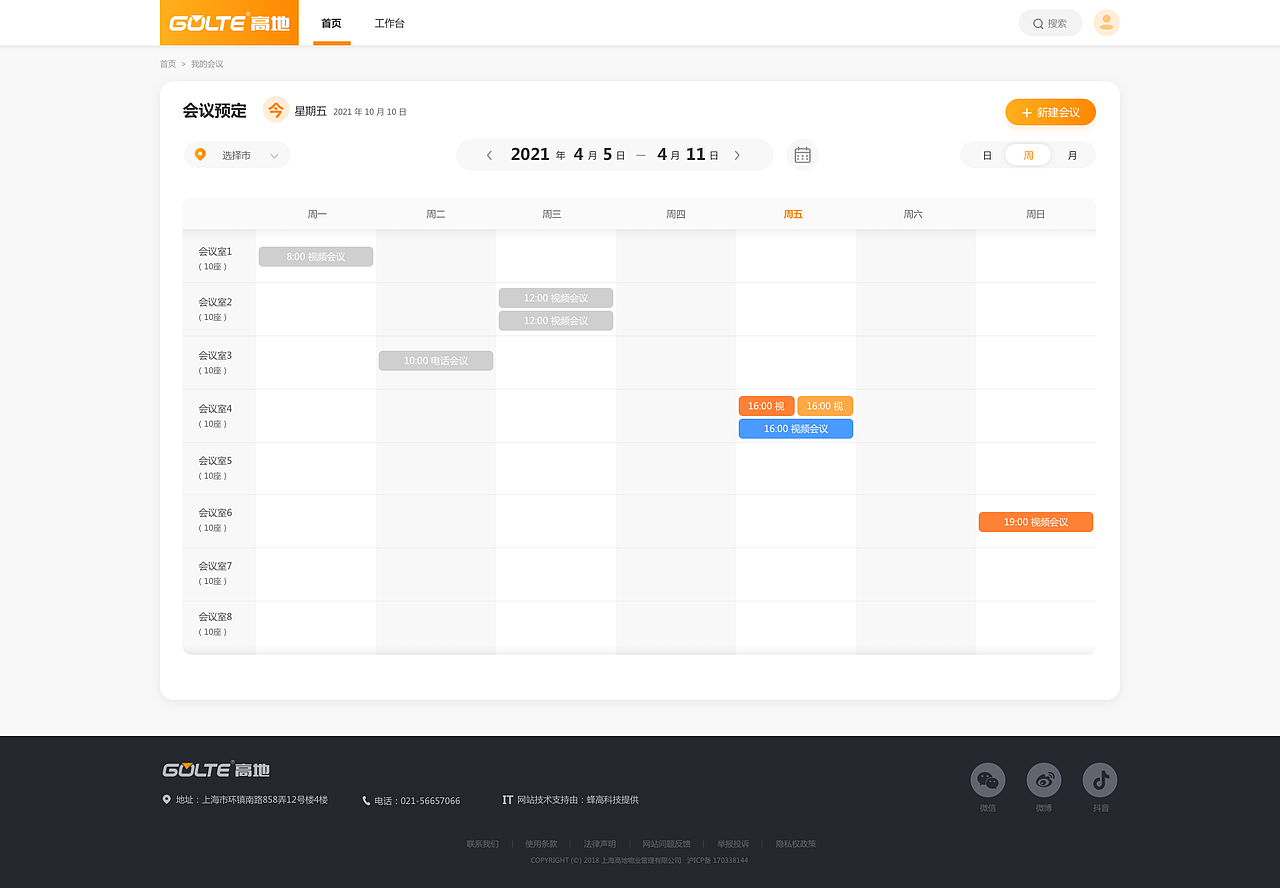This screenshot has width=1280, height=888.
Task: Click the 周六 column header
Action: (913, 214)
